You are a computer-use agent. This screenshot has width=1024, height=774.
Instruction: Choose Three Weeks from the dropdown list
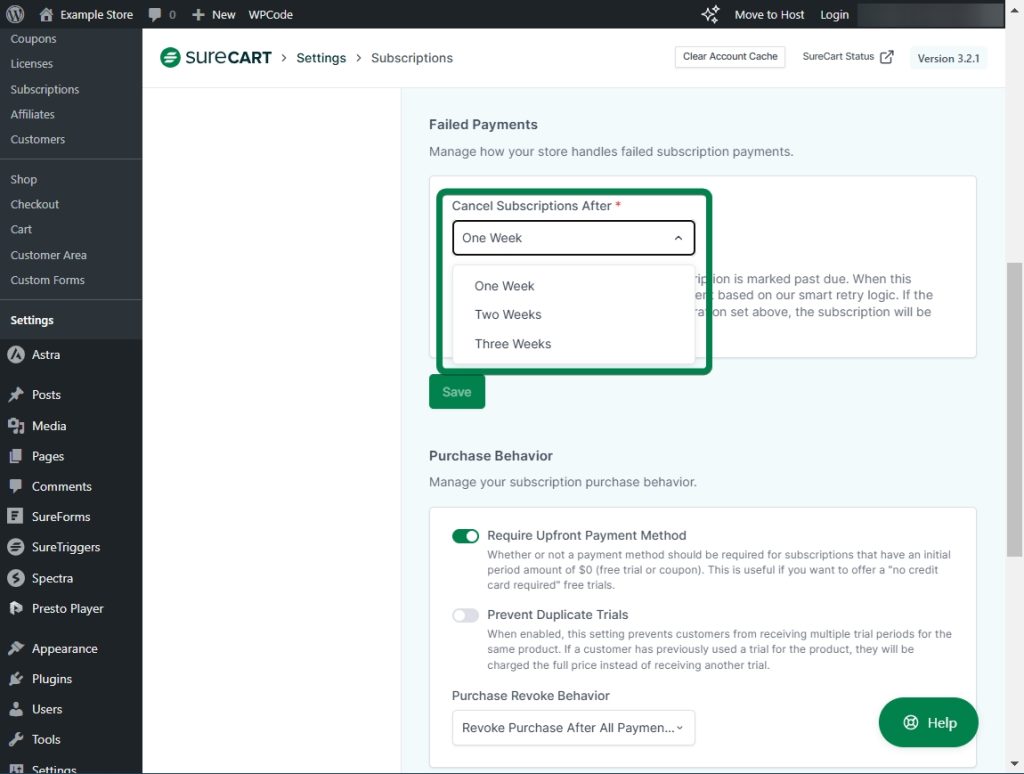pos(513,344)
